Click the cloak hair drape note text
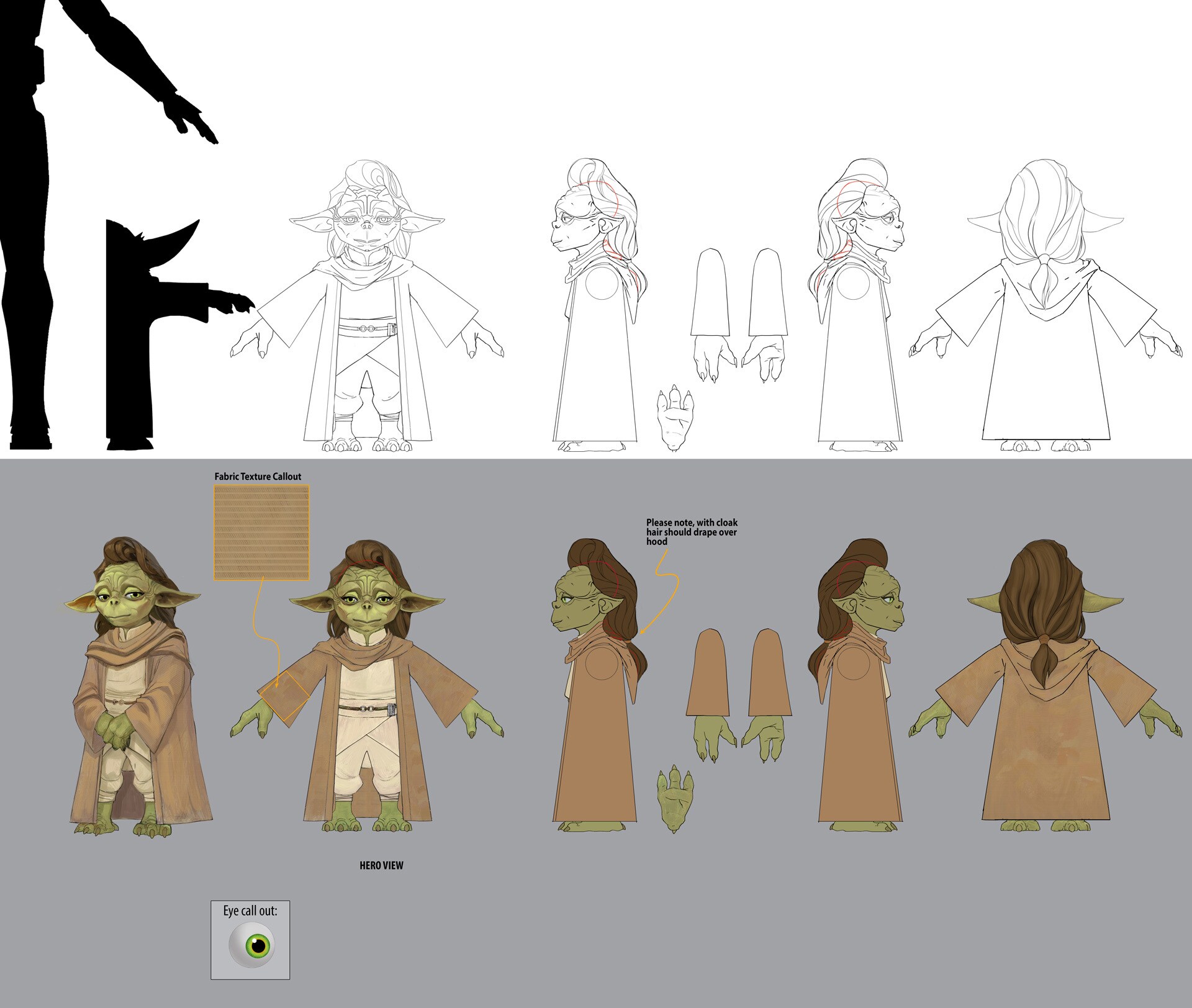Image resolution: width=1192 pixels, height=1008 pixels. point(692,532)
